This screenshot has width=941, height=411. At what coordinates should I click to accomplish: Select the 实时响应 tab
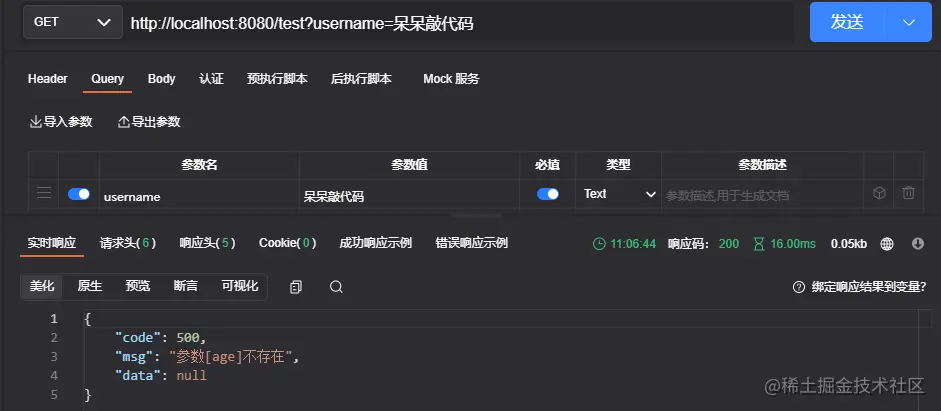(52, 243)
